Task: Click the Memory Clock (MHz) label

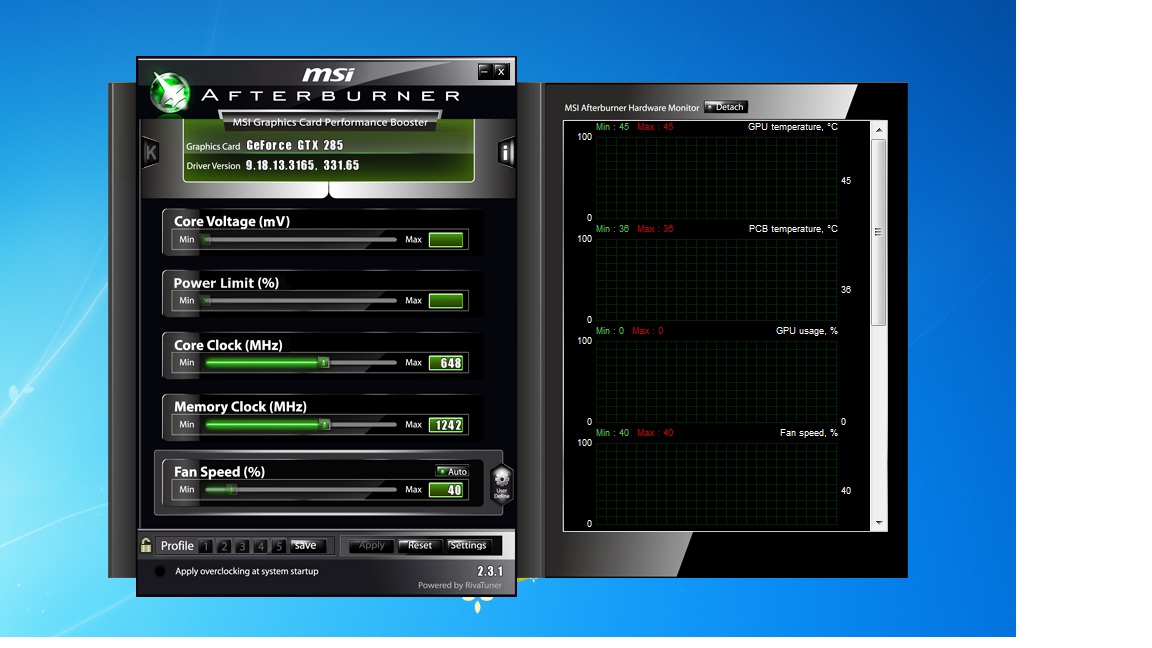Action: pos(240,406)
